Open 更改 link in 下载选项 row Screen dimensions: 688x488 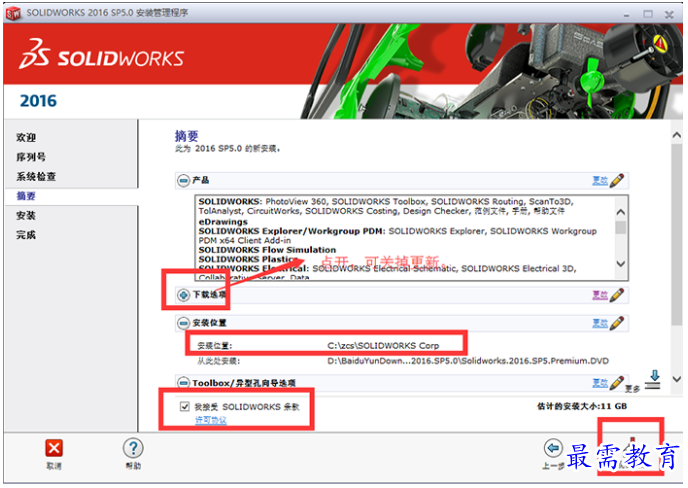600,295
